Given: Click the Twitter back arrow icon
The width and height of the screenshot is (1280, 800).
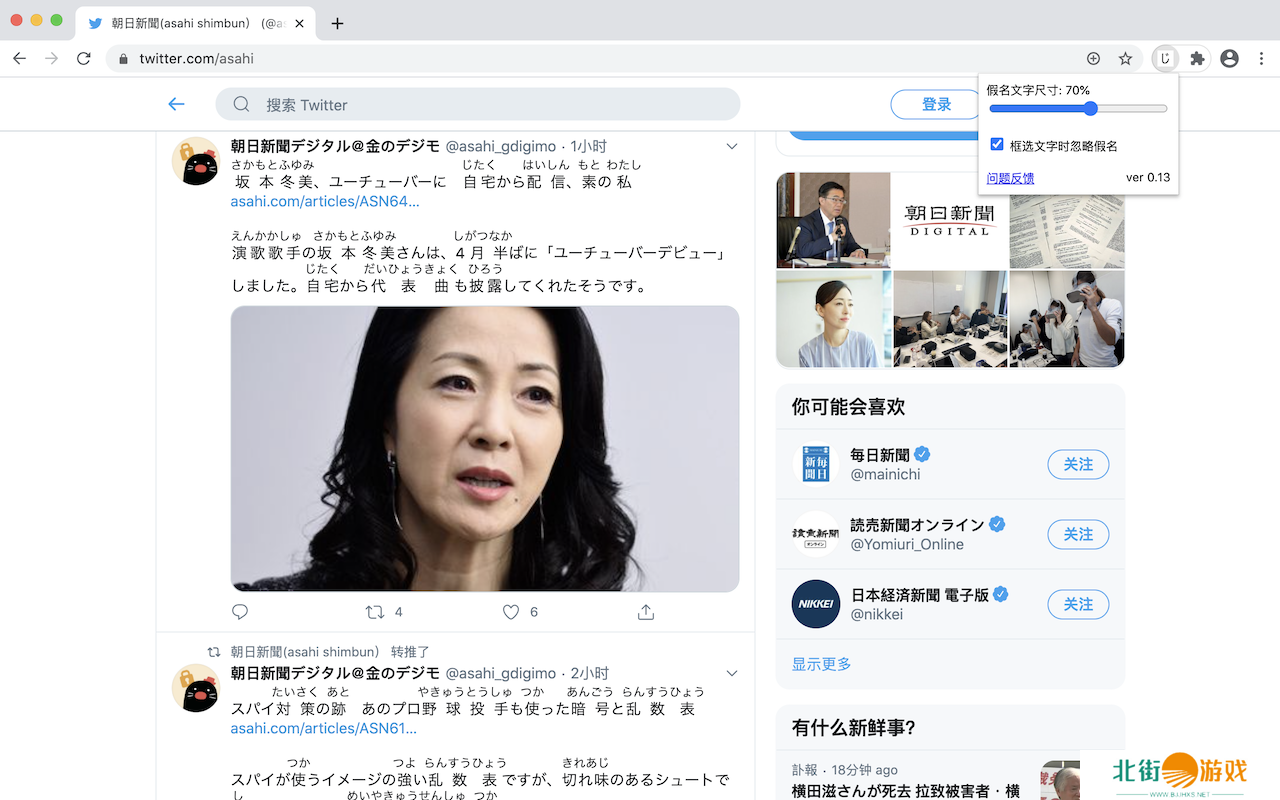Looking at the screenshot, I should (x=177, y=104).
